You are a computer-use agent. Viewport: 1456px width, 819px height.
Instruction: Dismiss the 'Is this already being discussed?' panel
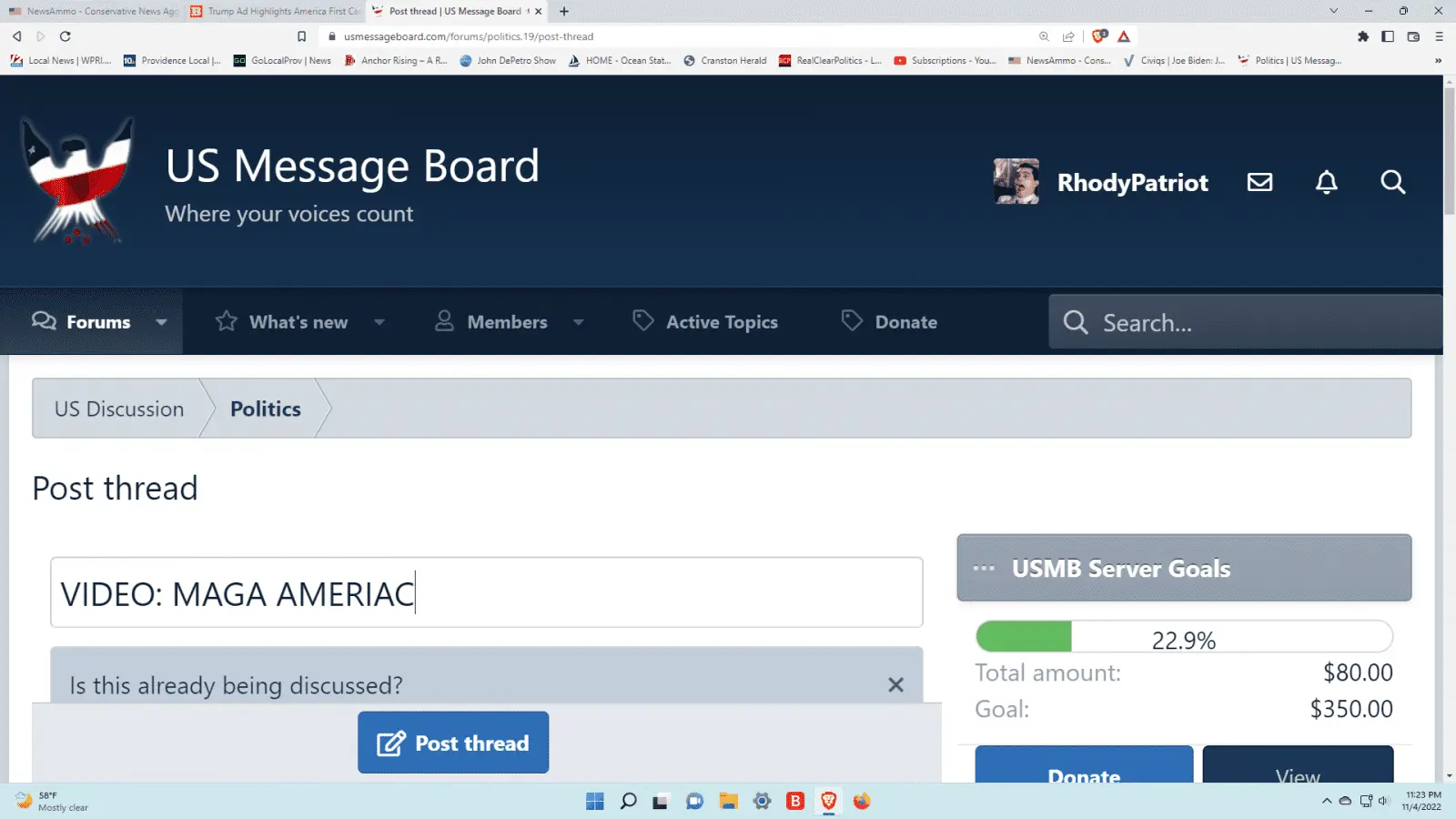tap(896, 685)
